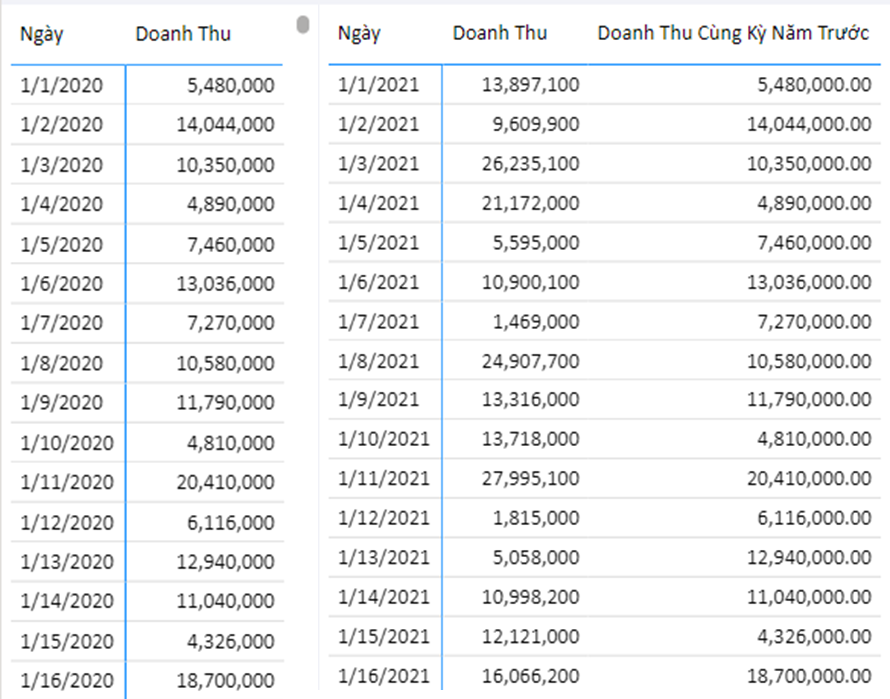The image size is (890, 699).
Task: Select the 1/1/2021 date cell
Action: [378, 85]
